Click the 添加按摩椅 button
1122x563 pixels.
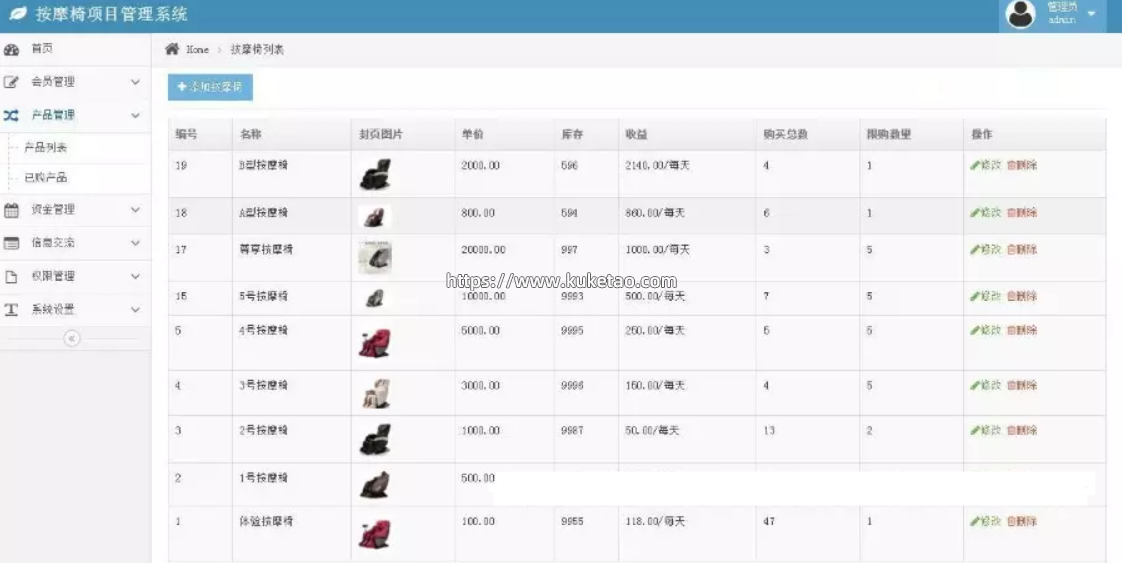click(210, 87)
